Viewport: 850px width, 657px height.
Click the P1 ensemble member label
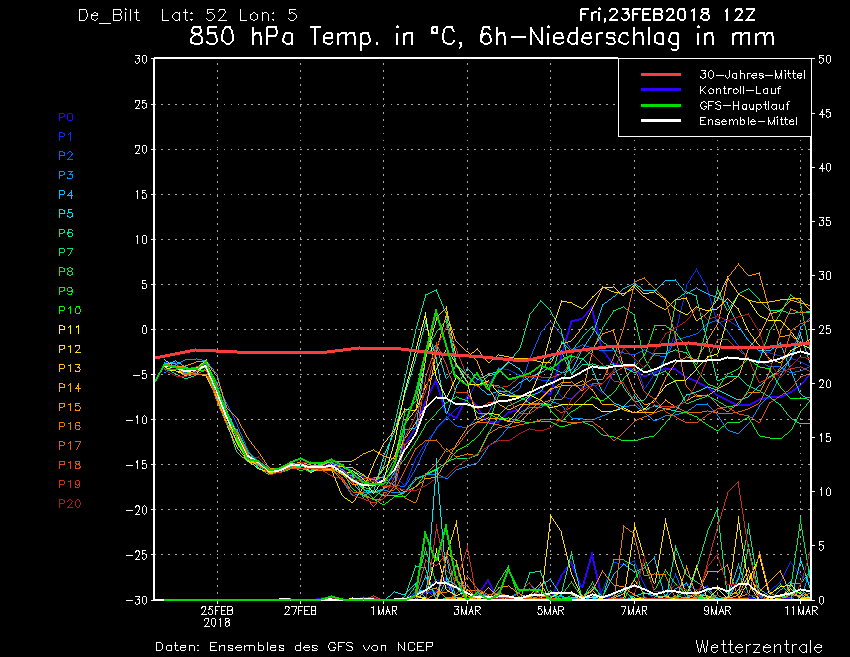66,137
